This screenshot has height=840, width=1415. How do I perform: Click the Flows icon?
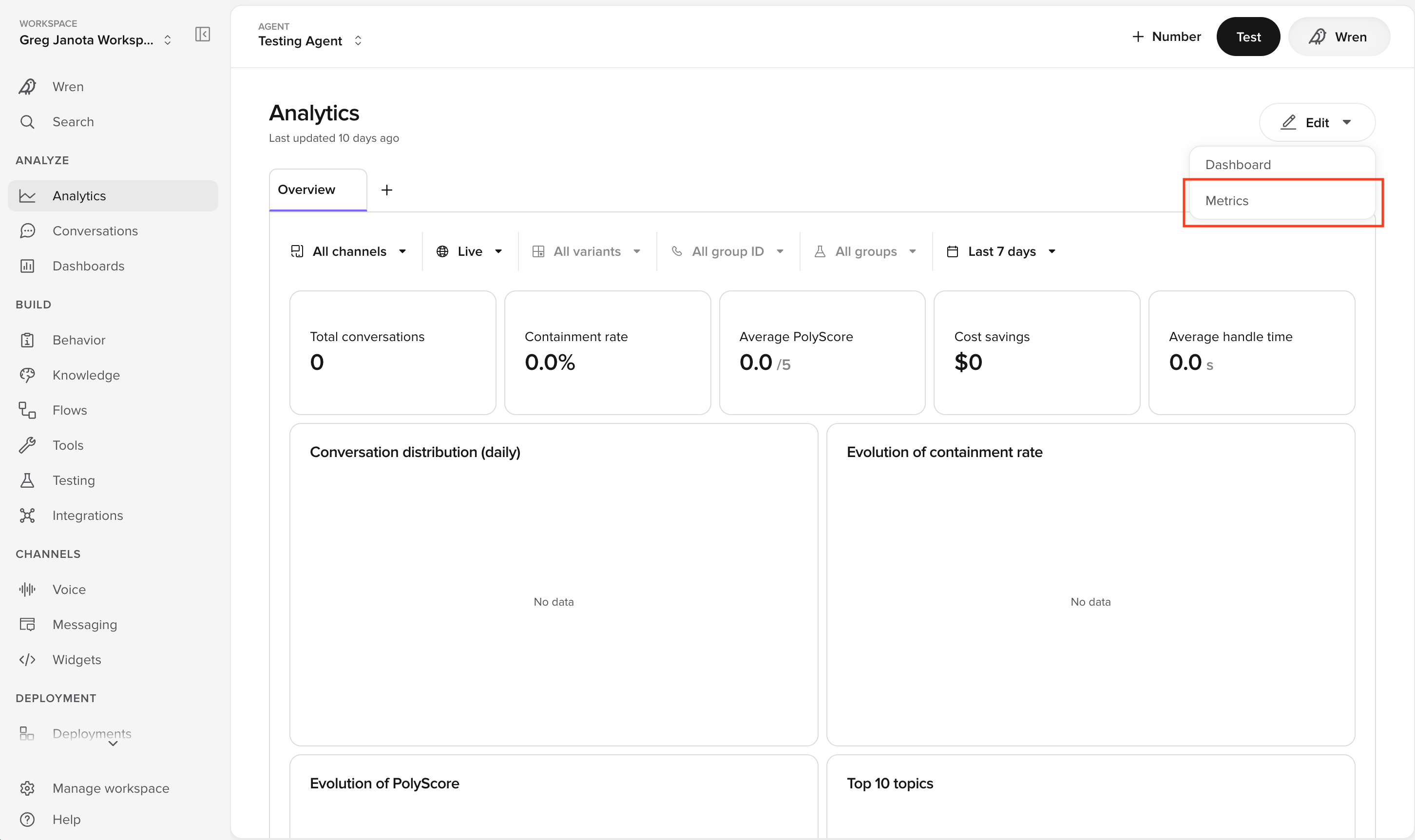coord(27,410)
